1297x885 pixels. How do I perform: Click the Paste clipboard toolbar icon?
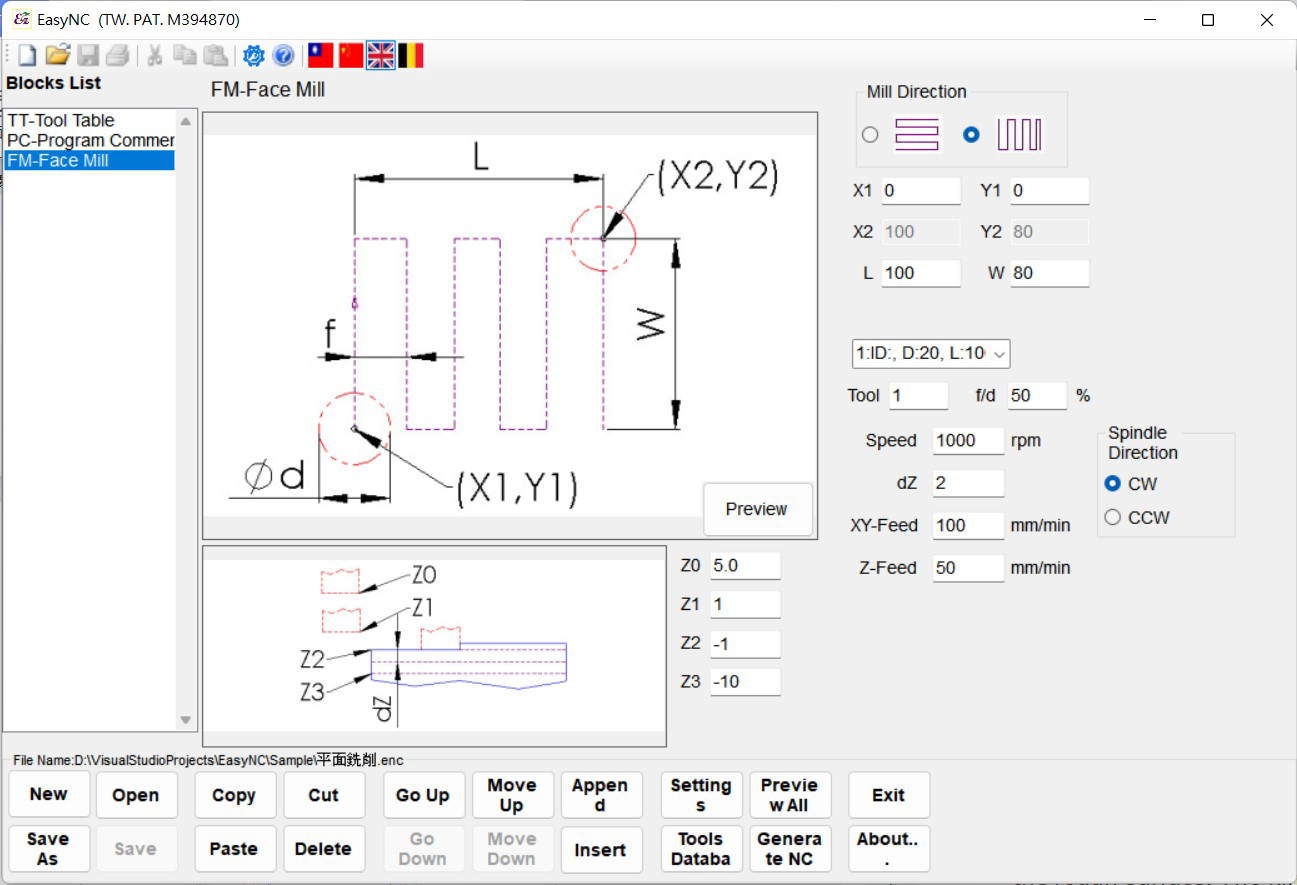pos(214,55)
